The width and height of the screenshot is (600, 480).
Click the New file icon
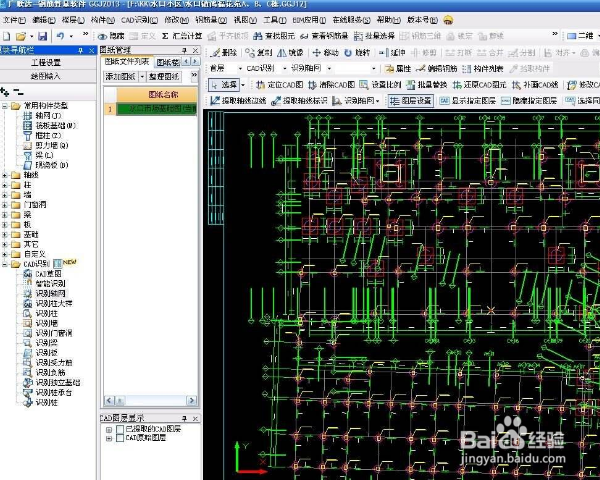[7, 36]
